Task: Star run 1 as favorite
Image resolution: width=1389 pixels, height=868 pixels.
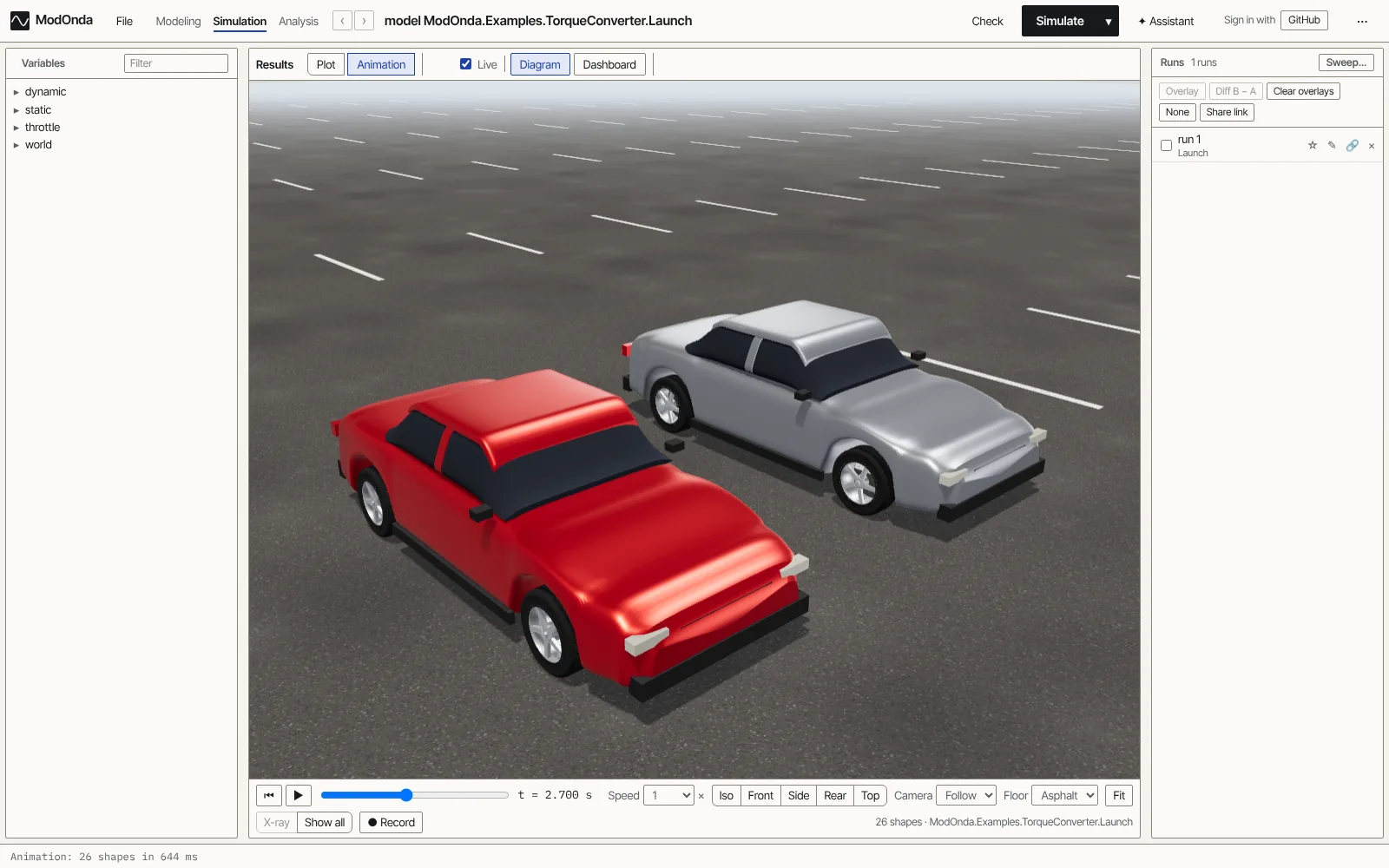Action: (x=1313, y=145)
